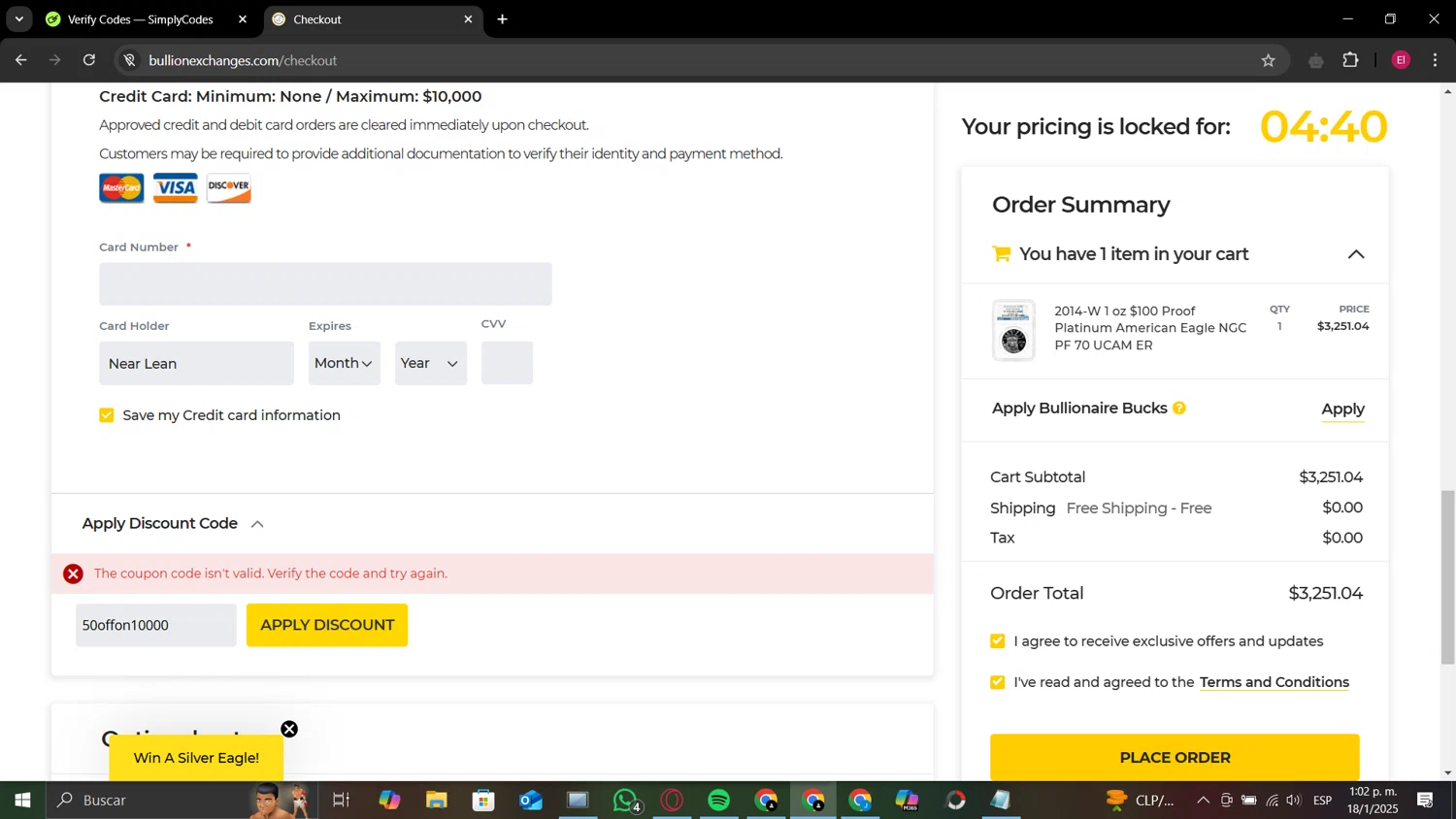1456x819 pixels.
Task: Close the Verify Codes tab
Action: (x=243, y=19)
